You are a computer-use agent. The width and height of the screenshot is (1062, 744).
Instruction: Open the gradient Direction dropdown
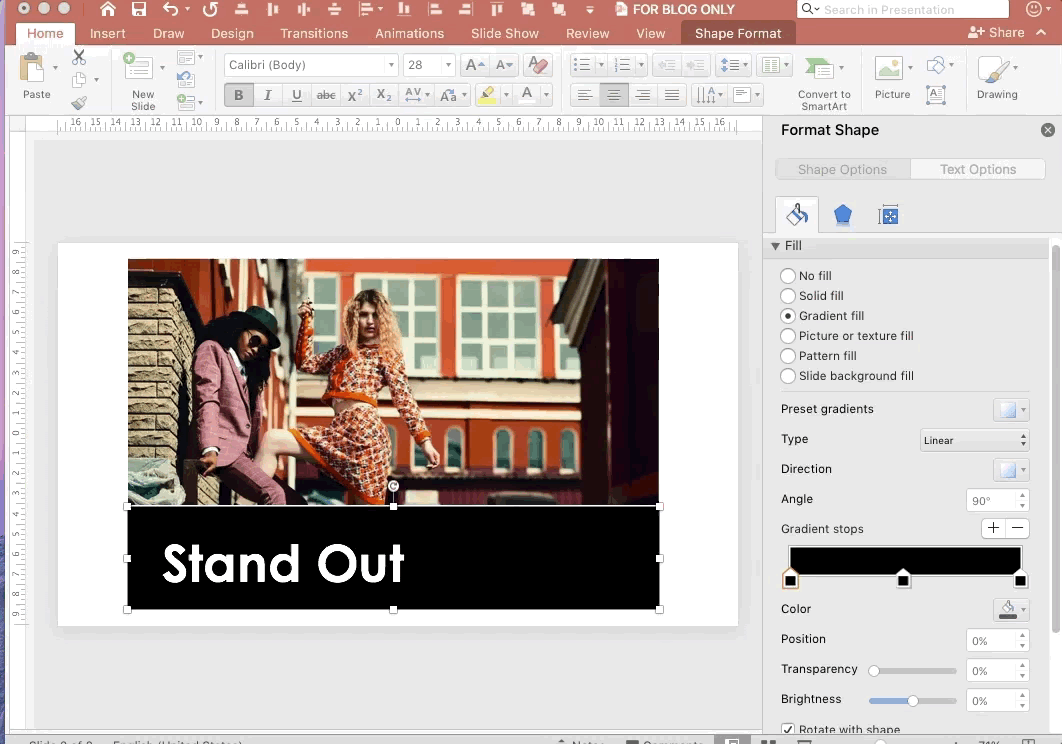coord(1011,470)
